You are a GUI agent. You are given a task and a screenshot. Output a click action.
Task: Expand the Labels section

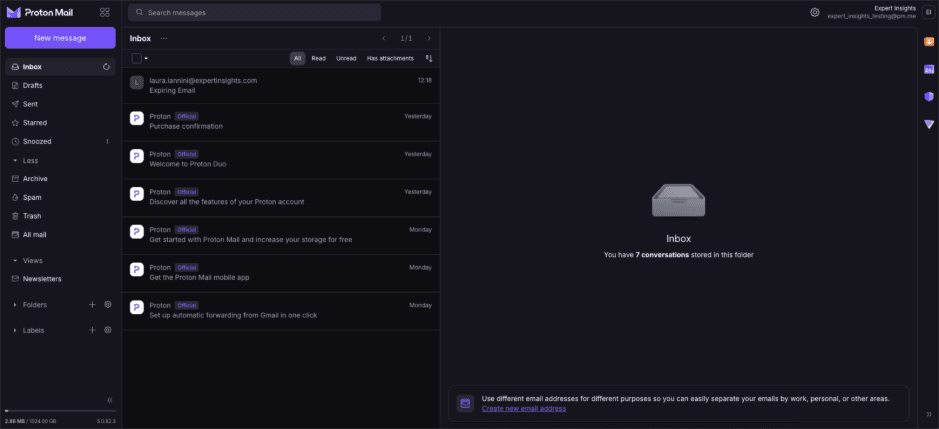coord(15,330)
